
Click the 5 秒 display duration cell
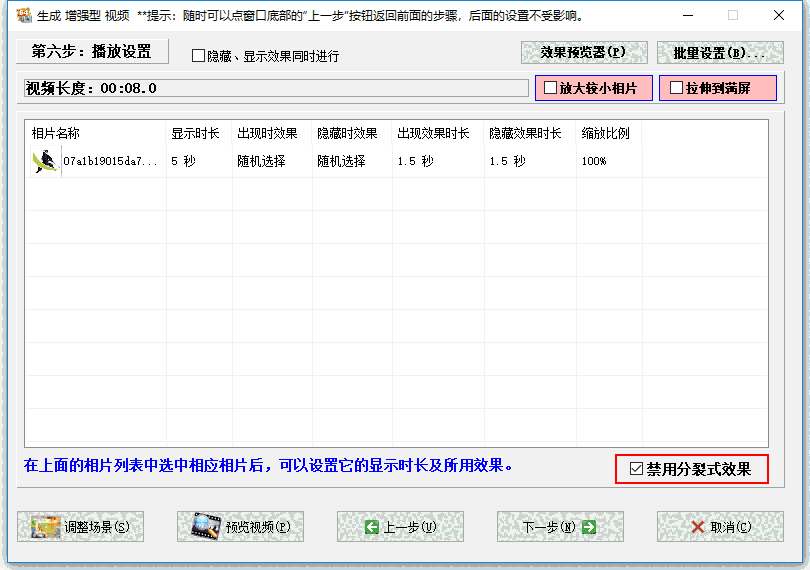(199, 161)
